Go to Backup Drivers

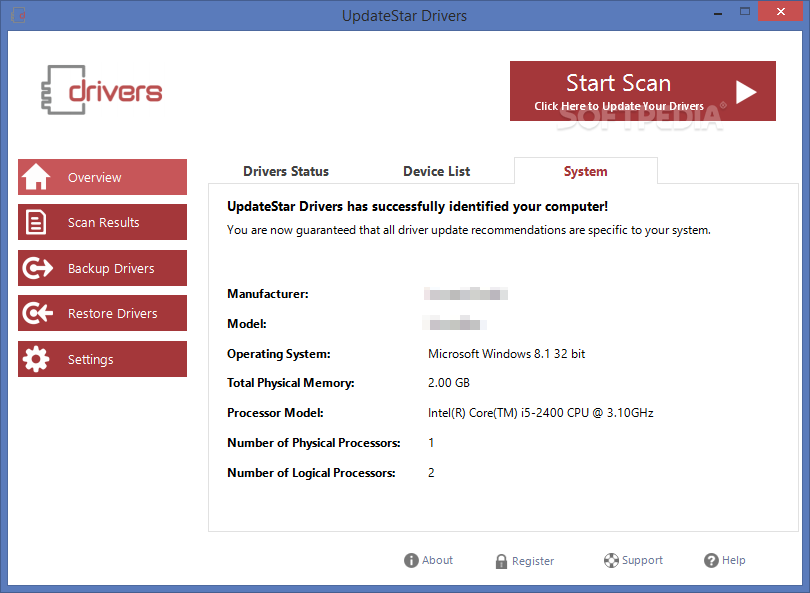(x=102, y=268)
